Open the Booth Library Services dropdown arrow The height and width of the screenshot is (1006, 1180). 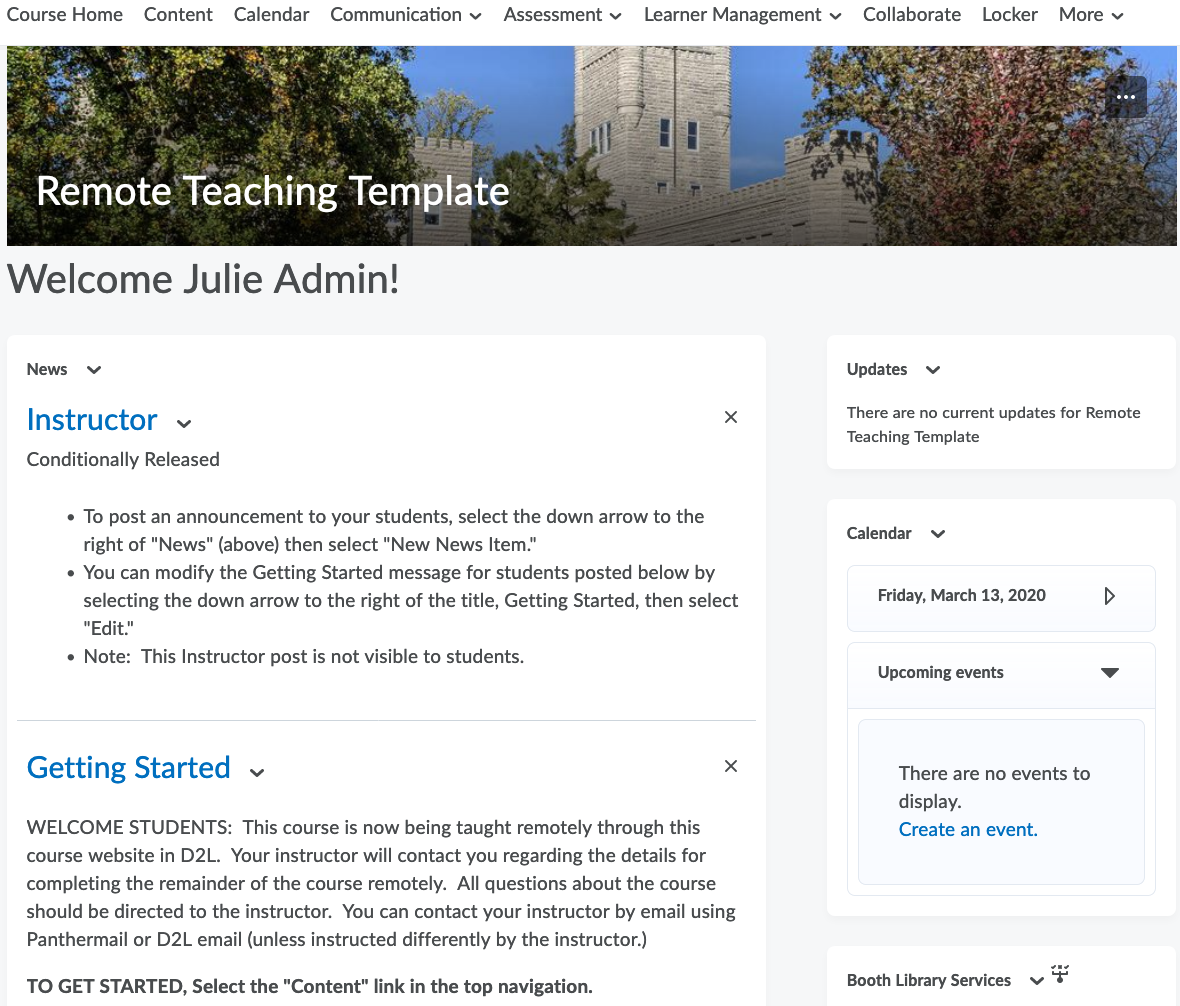click(1036, 981)
